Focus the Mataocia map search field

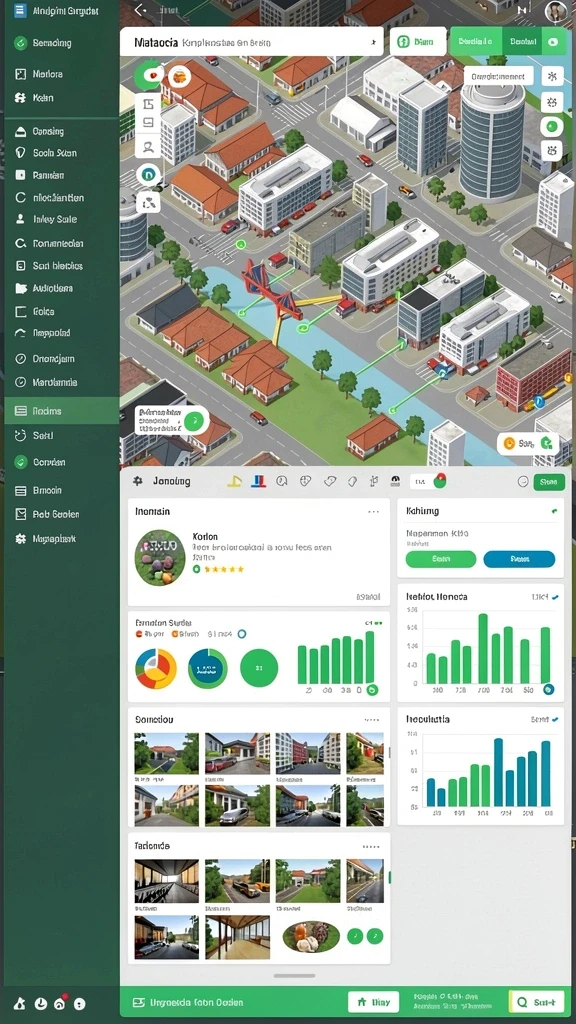(x=251, y=42)
